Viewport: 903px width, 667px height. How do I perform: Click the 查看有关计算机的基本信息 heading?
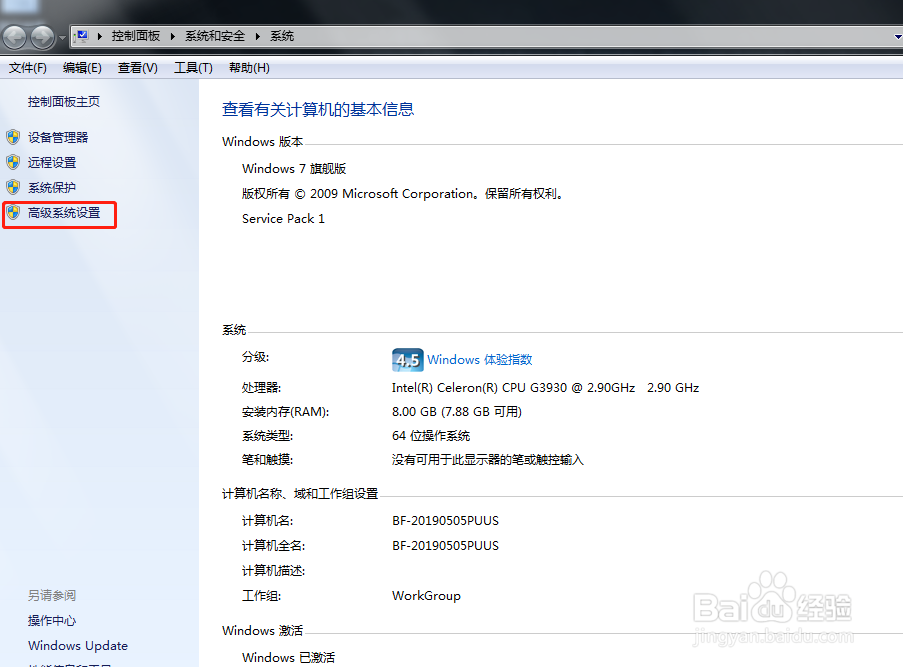coord(318,109)
